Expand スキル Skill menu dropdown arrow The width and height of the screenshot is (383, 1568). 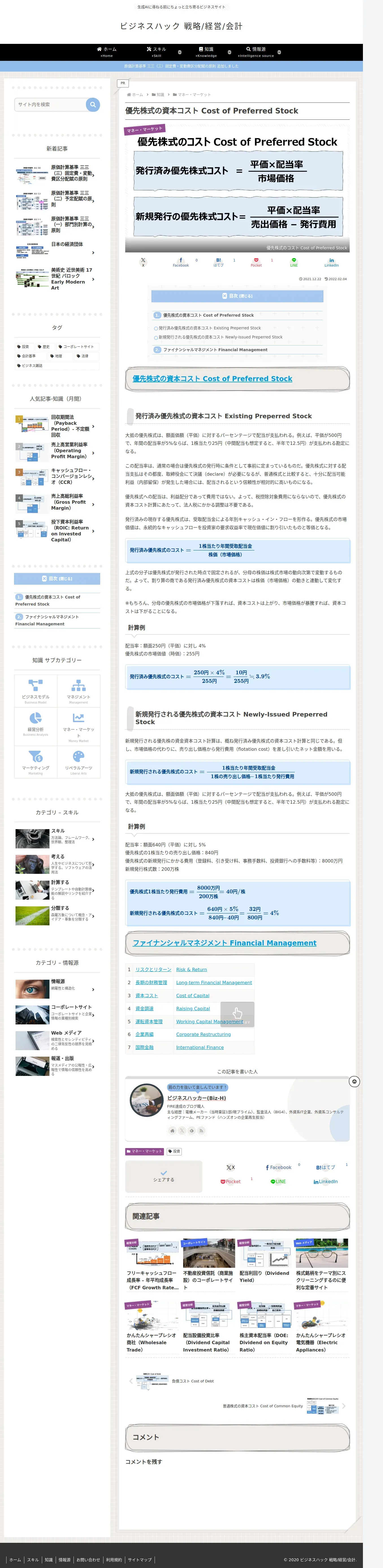(179, 52)
